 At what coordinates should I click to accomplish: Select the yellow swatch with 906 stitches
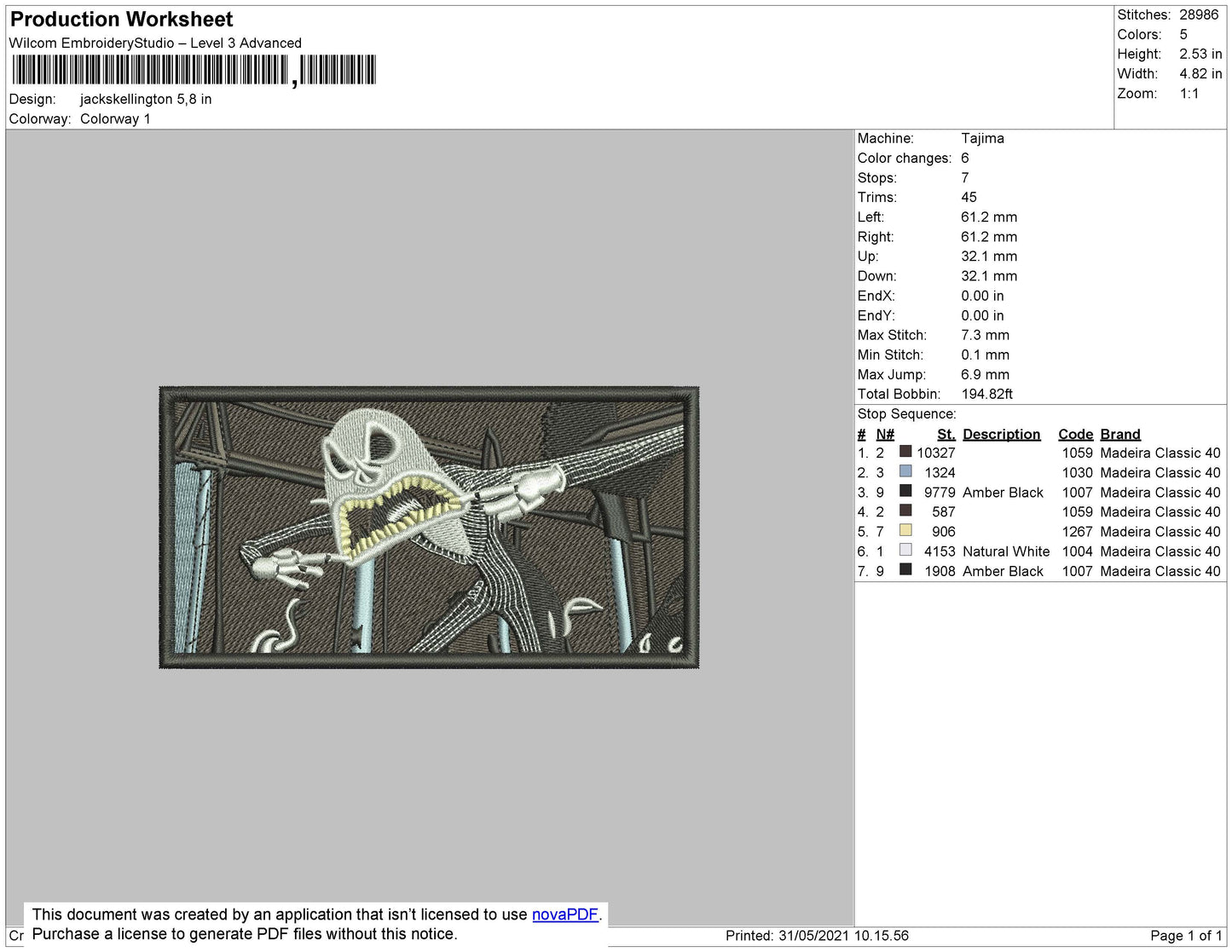905,530
